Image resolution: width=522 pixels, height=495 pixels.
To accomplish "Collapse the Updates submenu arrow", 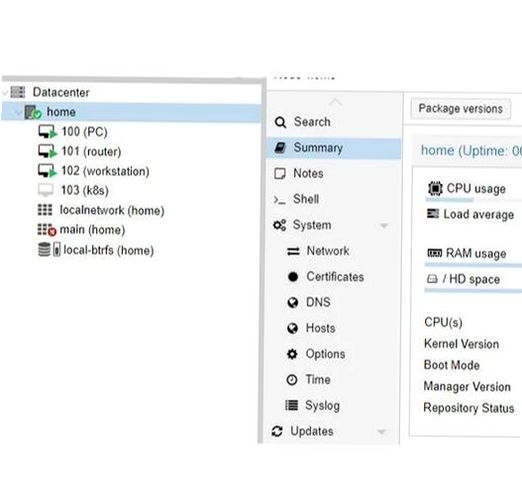I will pos(381,432).
